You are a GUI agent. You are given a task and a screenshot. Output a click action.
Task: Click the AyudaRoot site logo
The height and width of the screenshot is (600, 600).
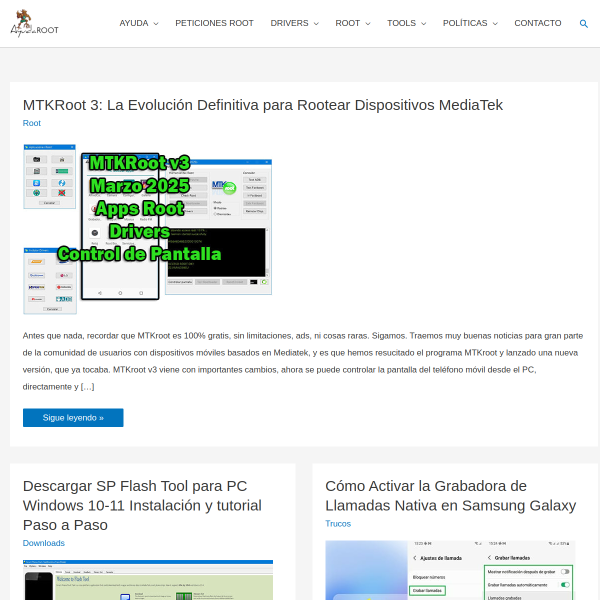34,23
